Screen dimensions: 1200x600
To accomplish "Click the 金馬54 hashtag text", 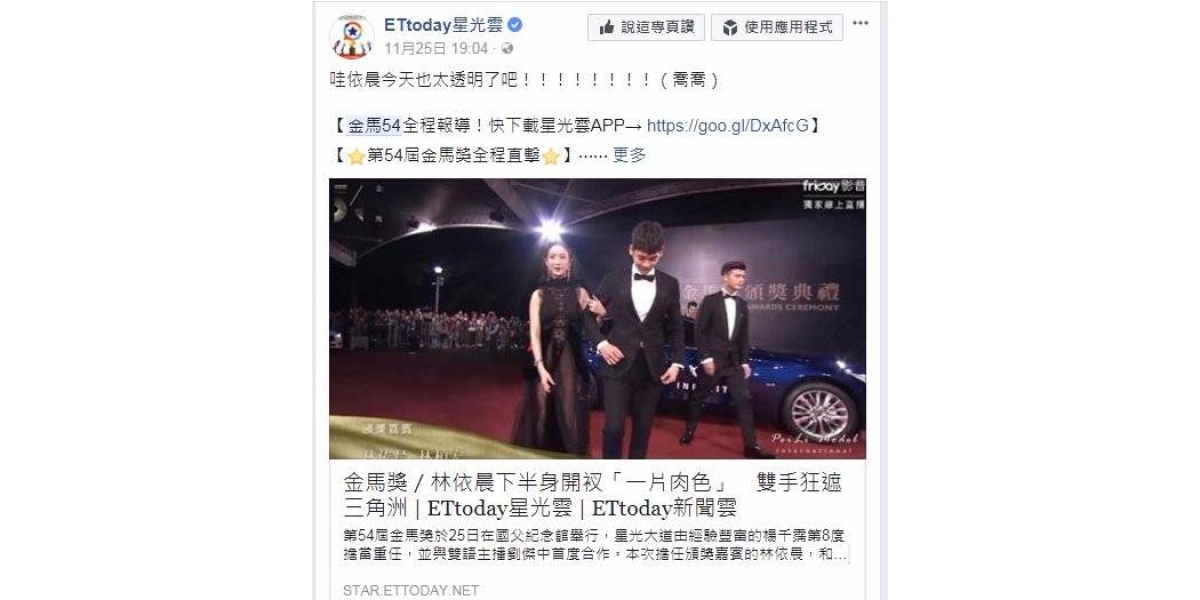I will pos(373,126).
